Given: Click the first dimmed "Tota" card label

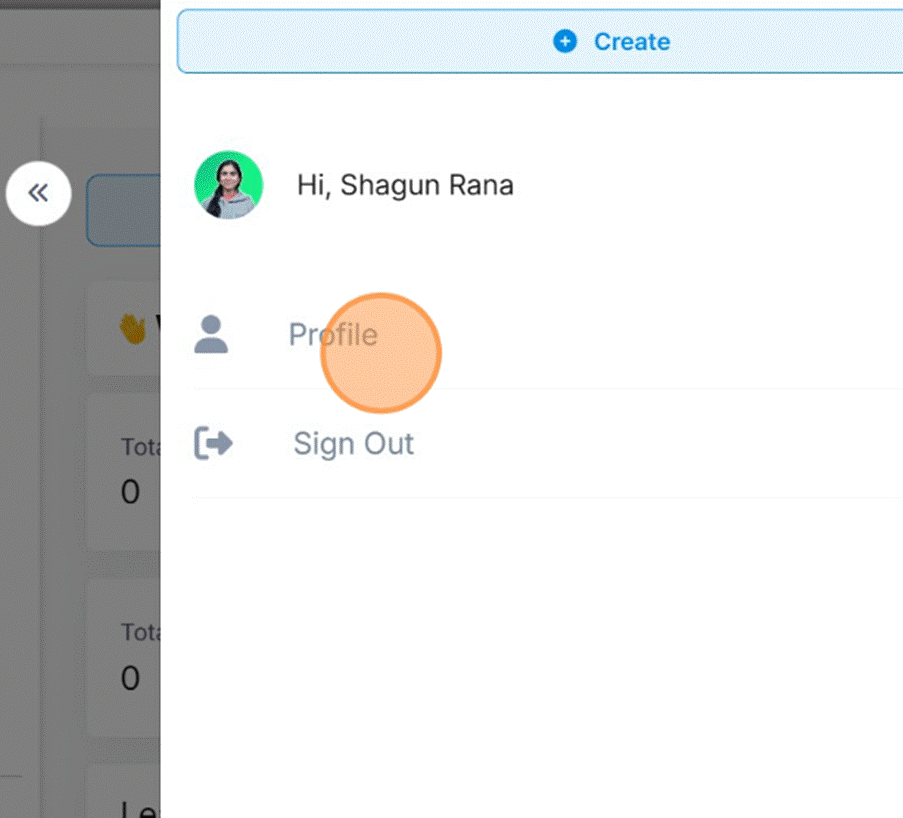Looking at the screenshot, I should coord(140,446).
